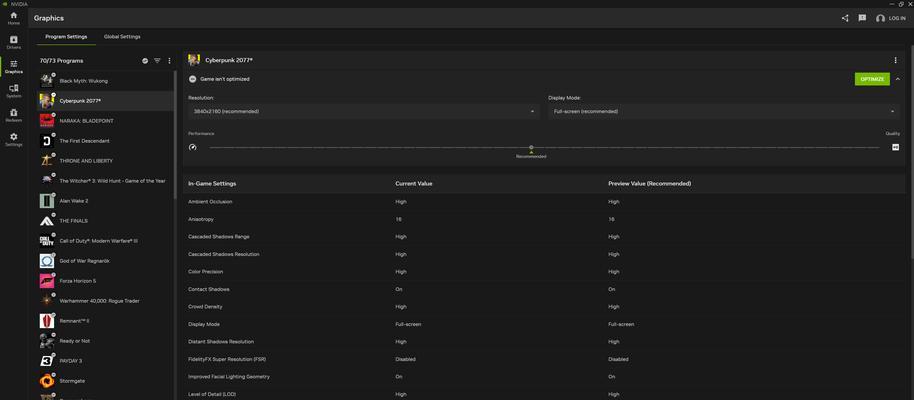
Task: Collapse the optimization panel chevron
Action: tap(898, 79)
